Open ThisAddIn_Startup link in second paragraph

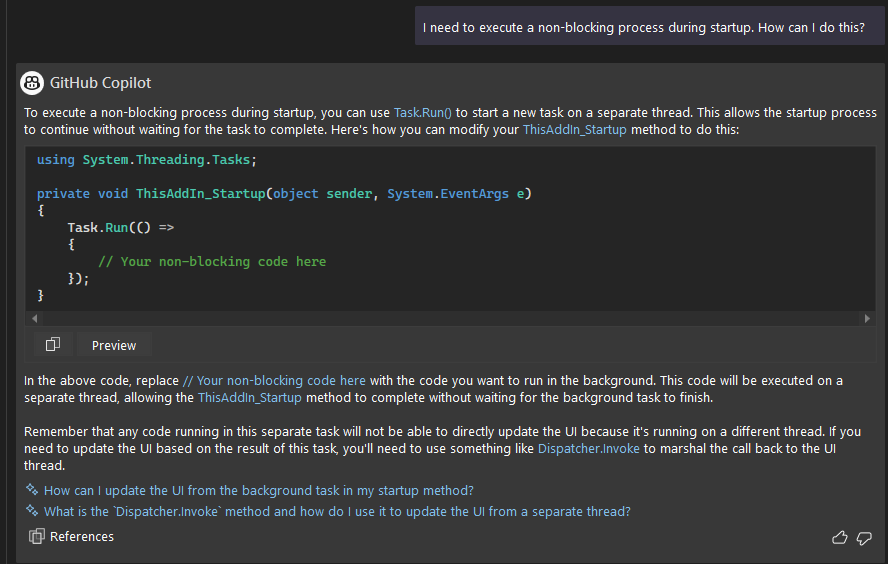tap(249, 398)
